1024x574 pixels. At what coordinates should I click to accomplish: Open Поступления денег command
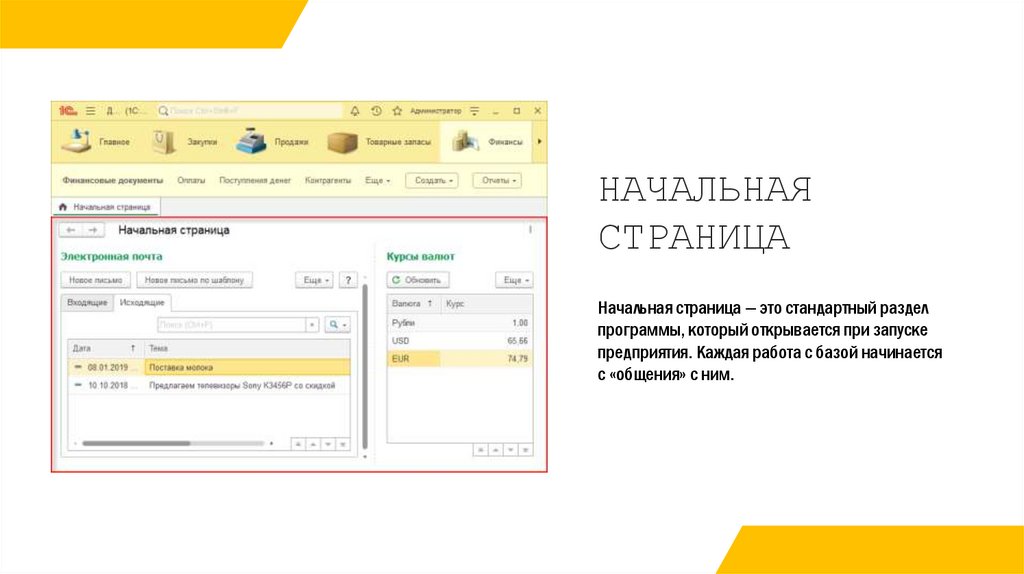coord(255,180)
